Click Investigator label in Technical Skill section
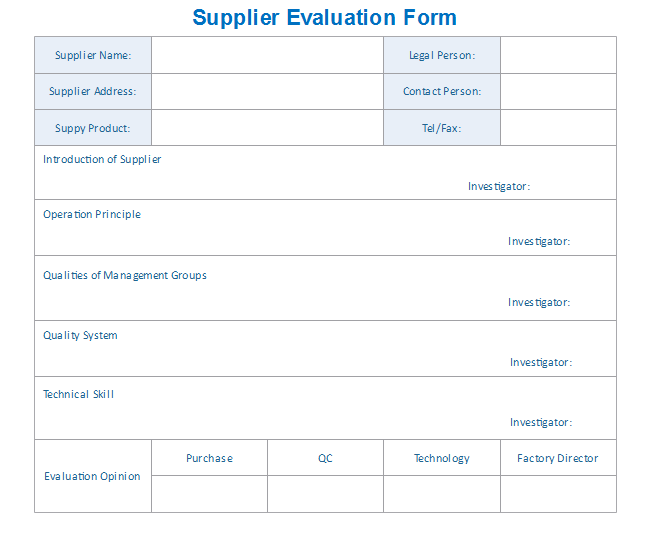650x548 pixels. point(540,422)
